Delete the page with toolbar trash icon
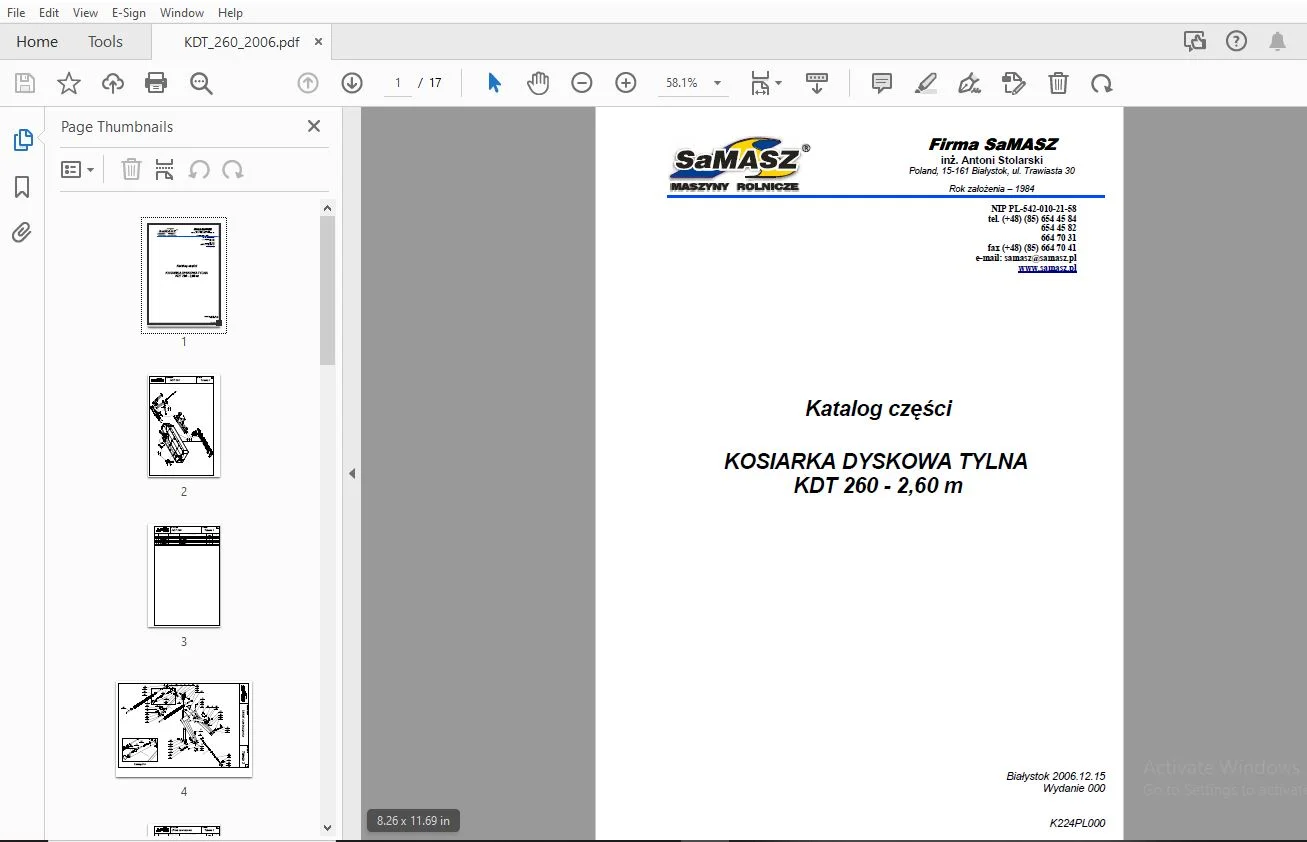1307x842 pixels. (x=1058, y=83)
